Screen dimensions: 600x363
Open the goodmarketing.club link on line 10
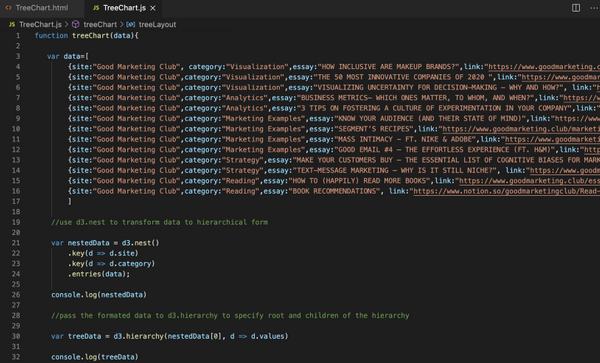click(x=521, y=129)
